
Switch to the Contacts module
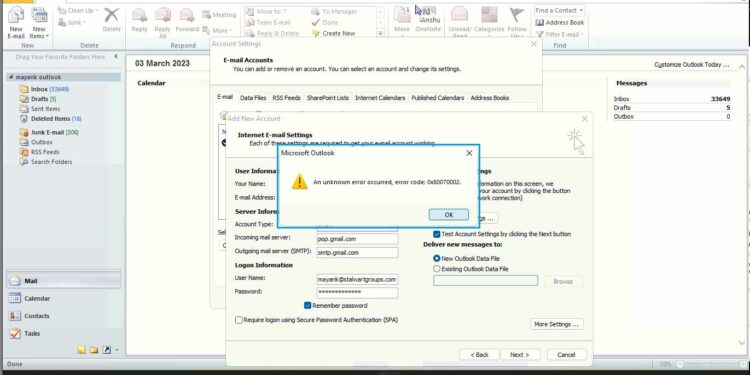[63, 316]
